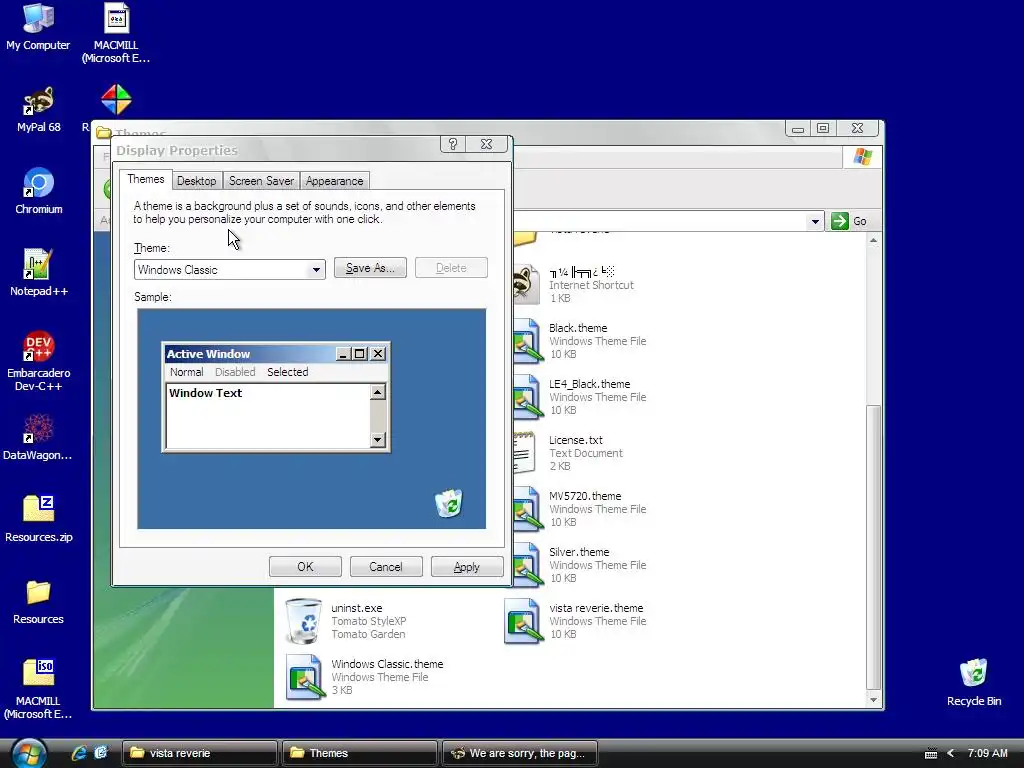
Task: Click the keyboard icon in the system tray
Action: coord(931,754)
